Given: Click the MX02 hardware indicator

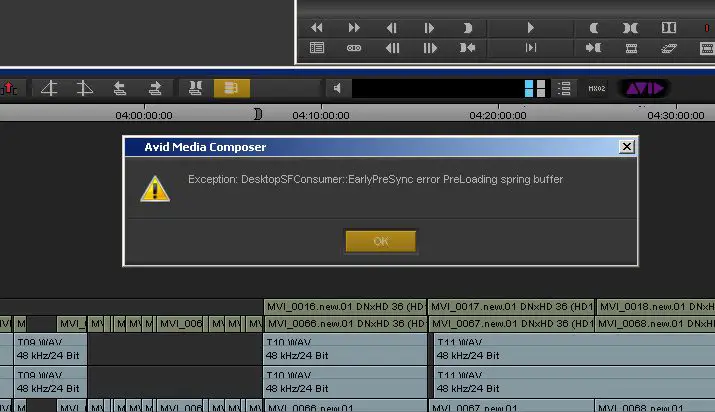Looking at the screenshot, I should click(x=596, y=88).
